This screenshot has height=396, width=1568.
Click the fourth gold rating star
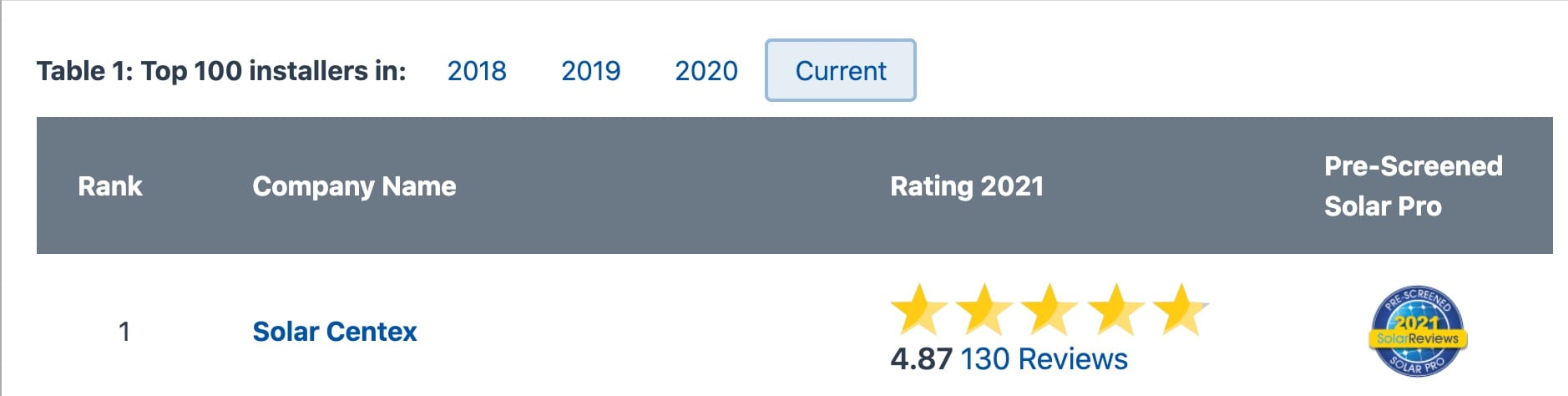pyautogui.click(x=1115, y=309)
